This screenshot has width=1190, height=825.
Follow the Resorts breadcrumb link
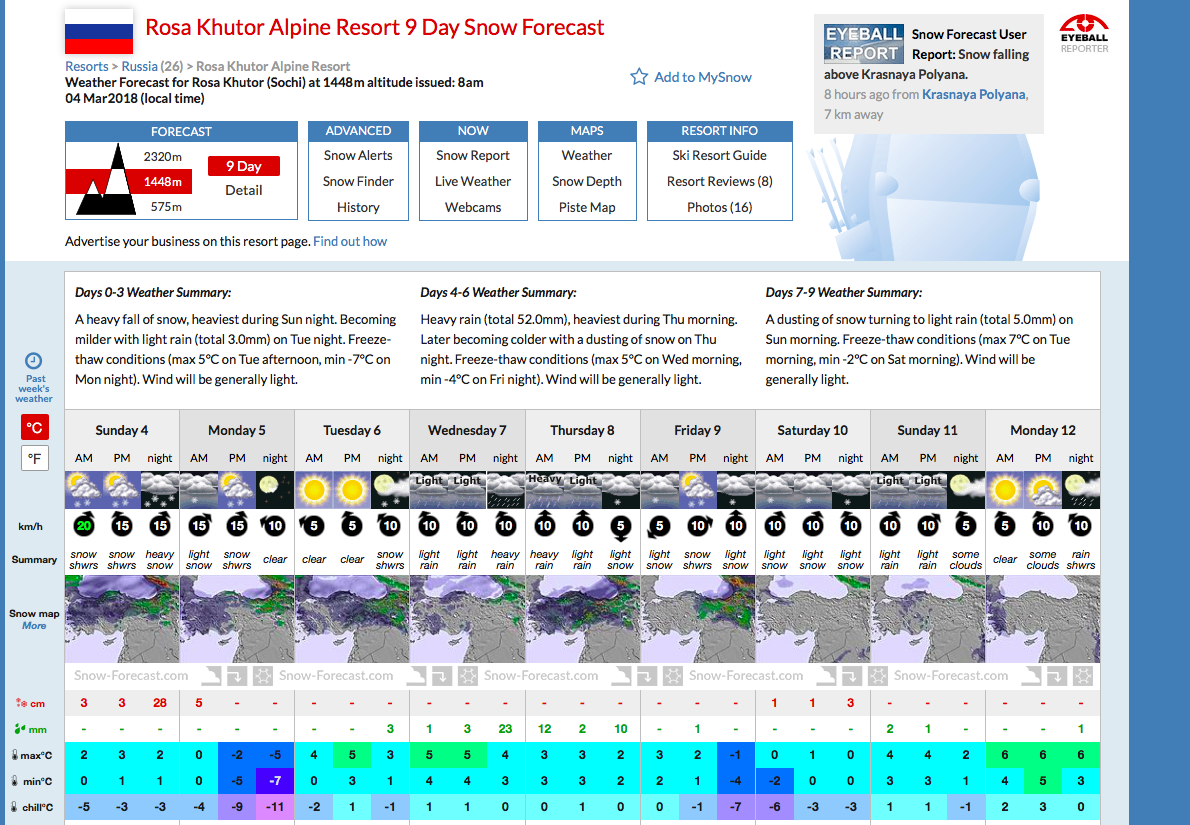(x=87, y=66)
